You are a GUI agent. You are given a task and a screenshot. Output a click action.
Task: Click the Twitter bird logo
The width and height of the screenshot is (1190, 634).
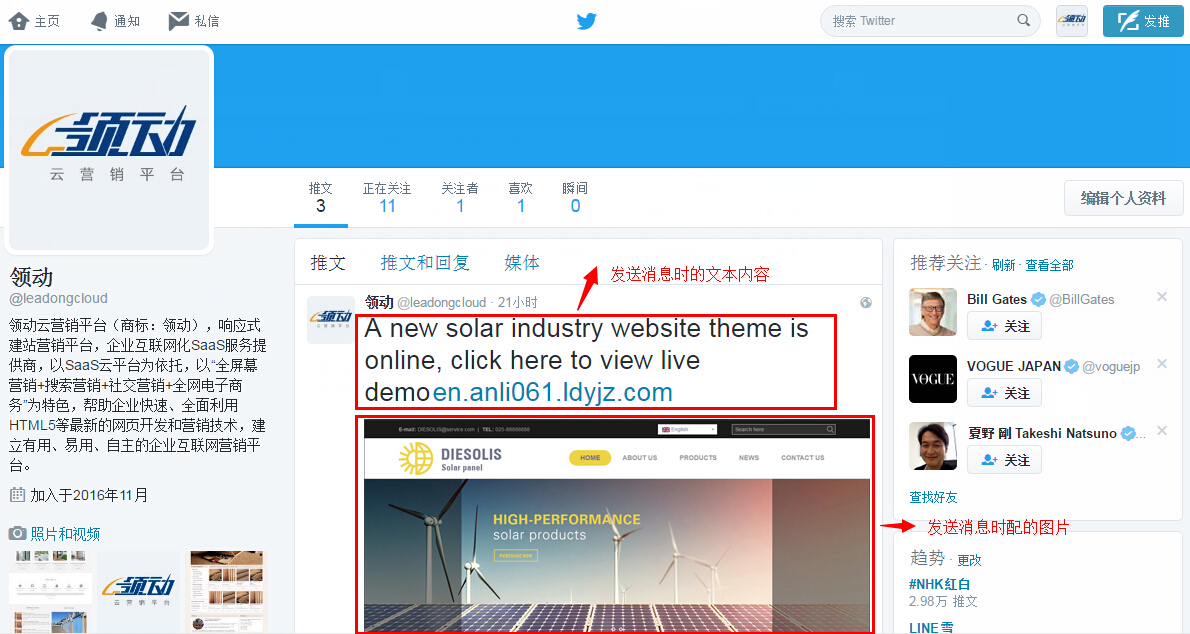(x=586, y=20)
